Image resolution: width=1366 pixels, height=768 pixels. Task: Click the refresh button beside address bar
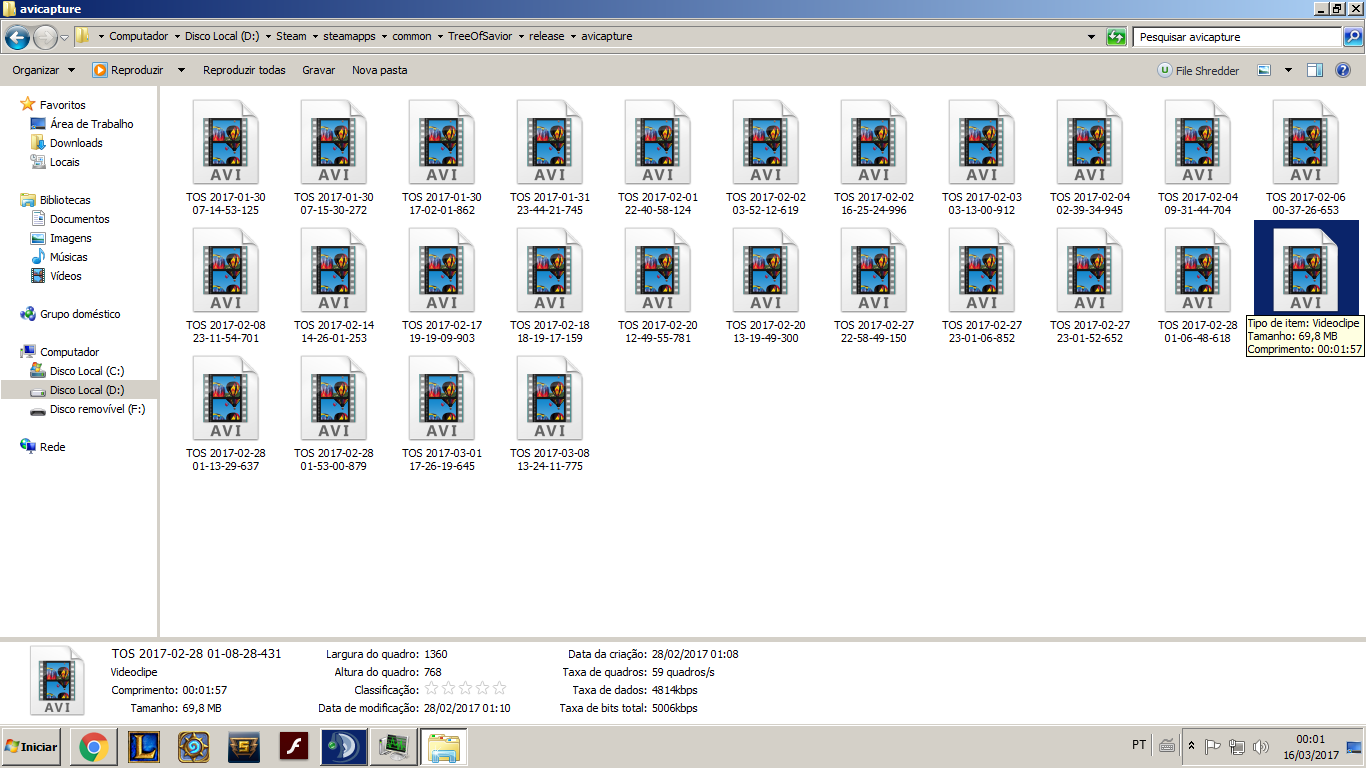click(x=1116, y=37)
